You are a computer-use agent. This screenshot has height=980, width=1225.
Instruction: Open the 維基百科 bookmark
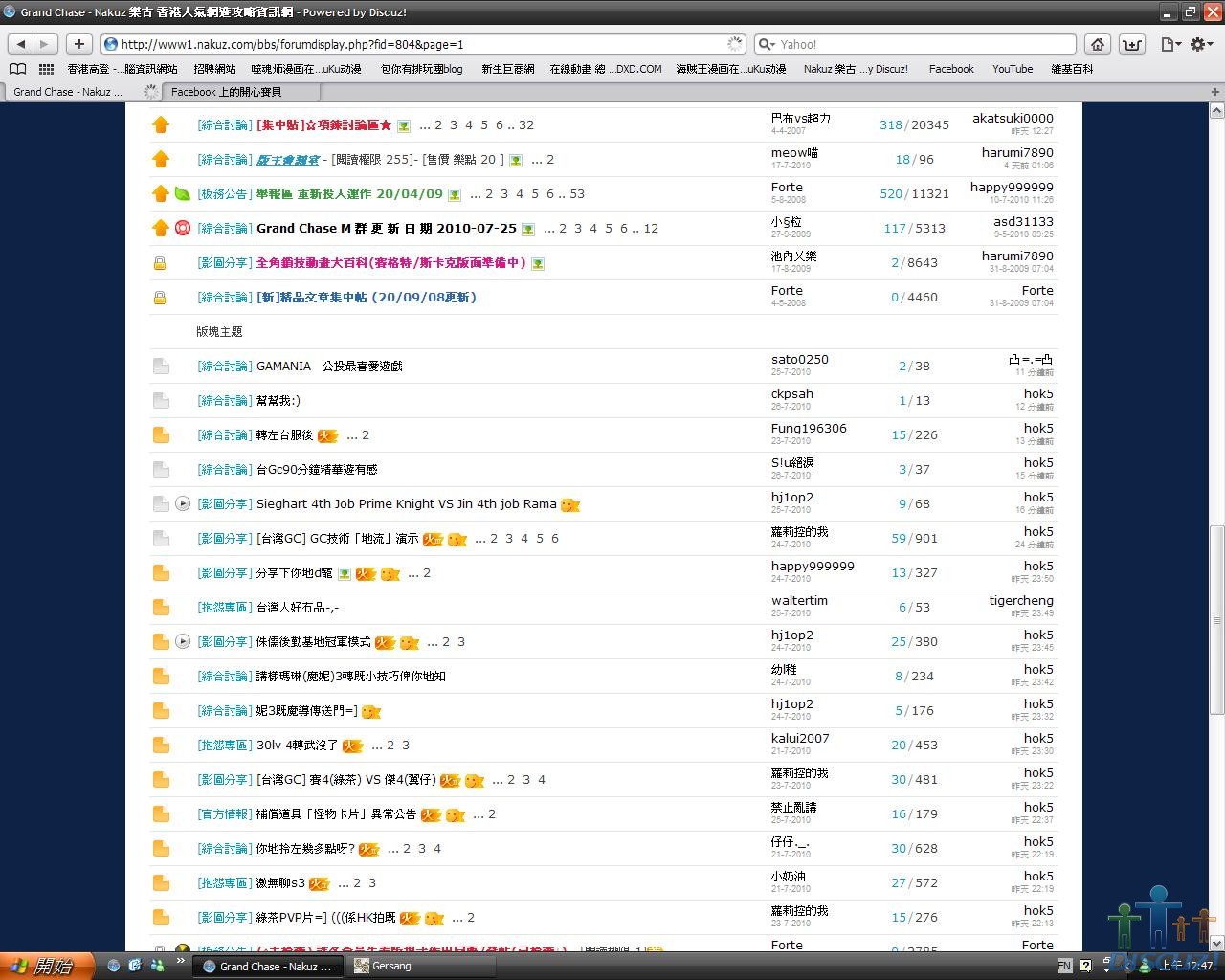tap(1072, 69)
